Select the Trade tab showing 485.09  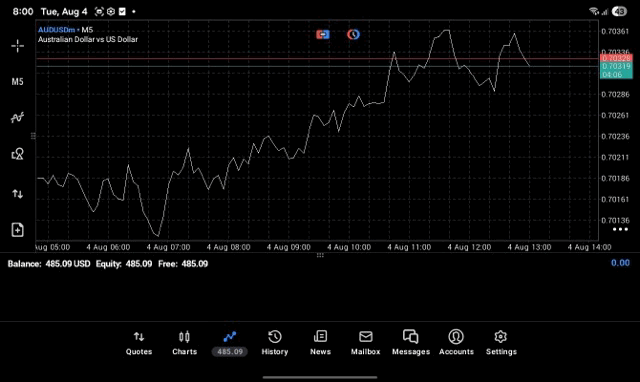[230, 343]
